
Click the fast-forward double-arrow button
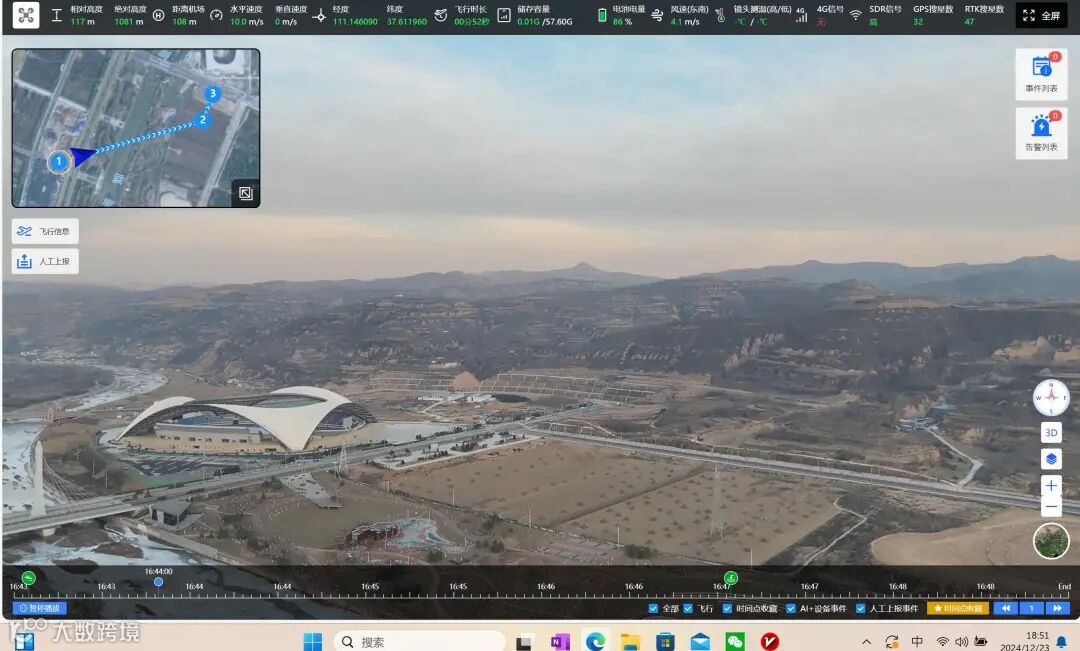[x=1057, y=608]
